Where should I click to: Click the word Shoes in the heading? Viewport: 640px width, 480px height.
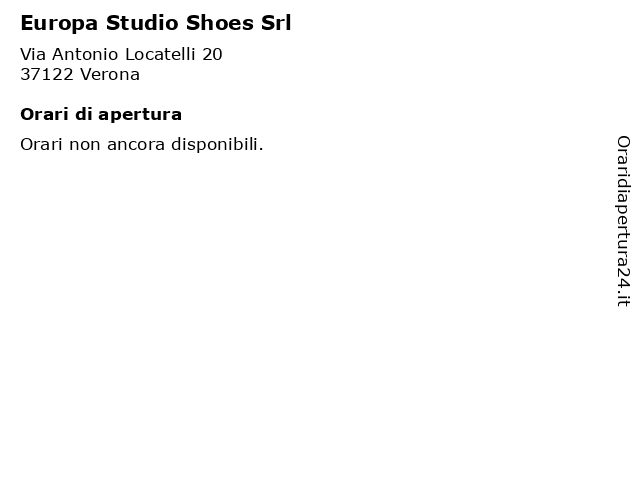pos(220,23)
